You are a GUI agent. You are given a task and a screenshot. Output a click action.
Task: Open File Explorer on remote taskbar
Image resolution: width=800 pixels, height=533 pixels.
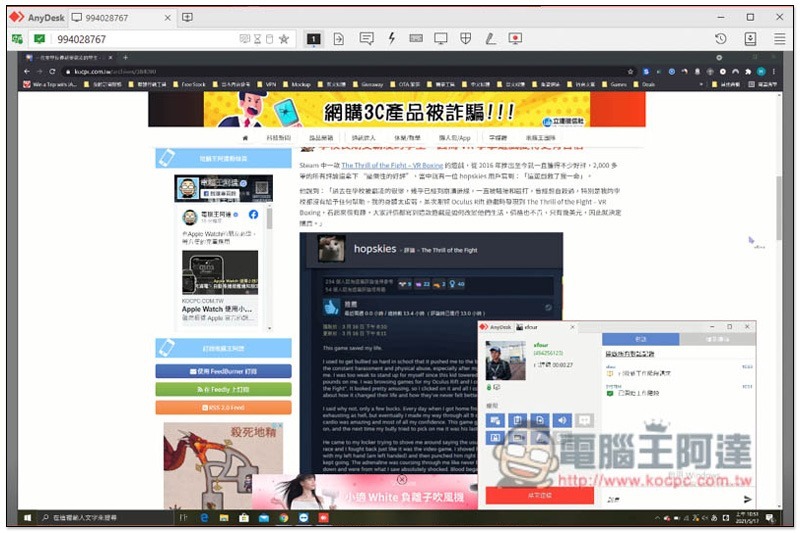coord(224,518)
